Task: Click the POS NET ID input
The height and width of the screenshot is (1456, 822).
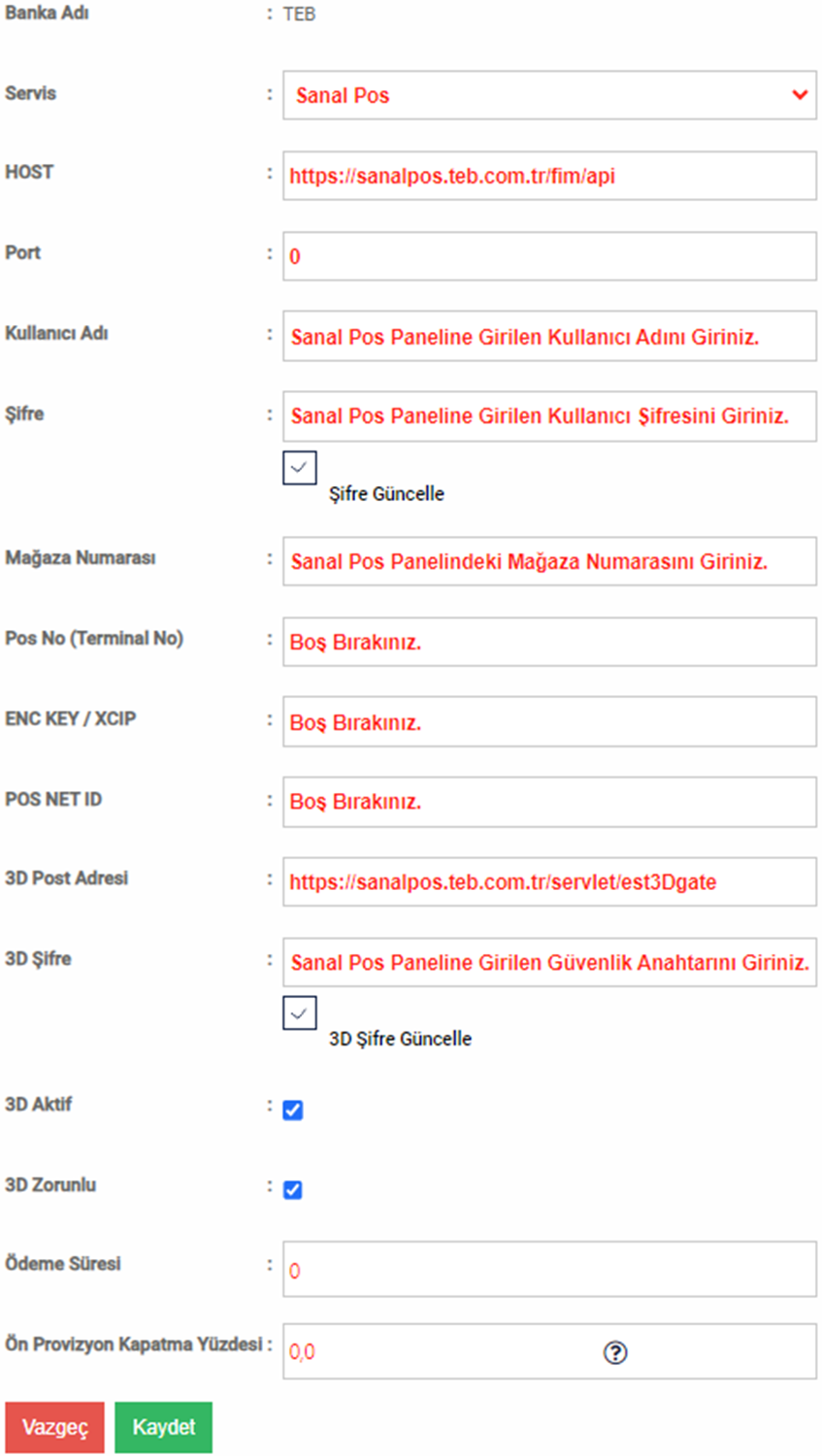Action: (x=549, y=802)
